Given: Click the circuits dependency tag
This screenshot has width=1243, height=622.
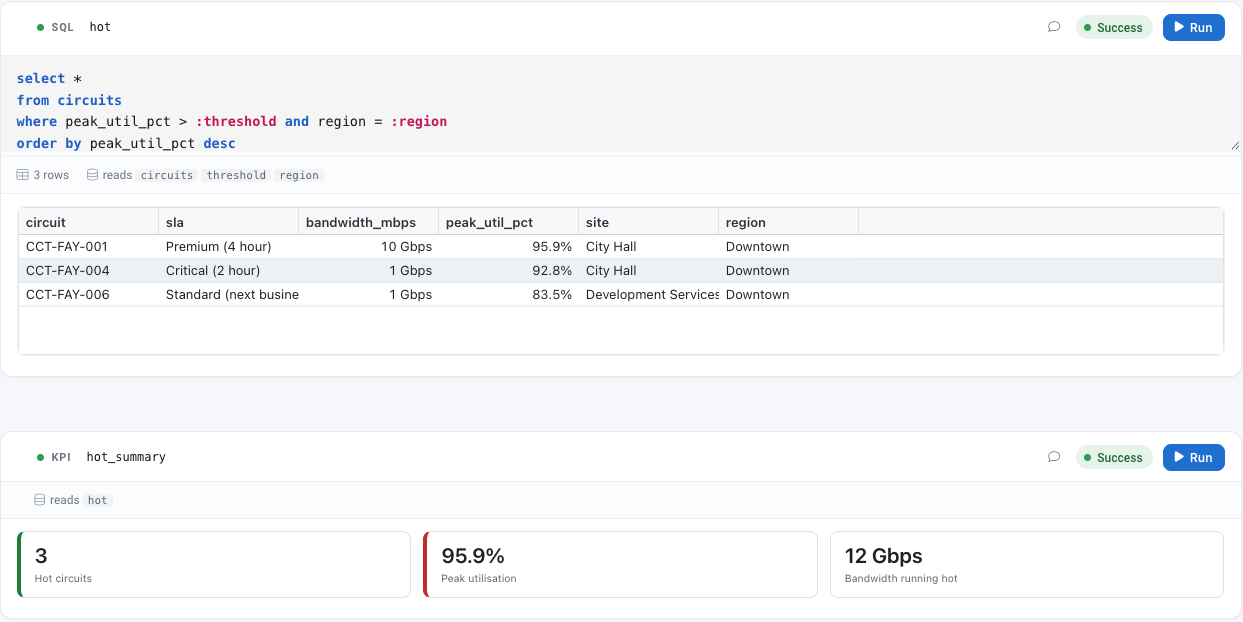Looking at the screenshot, I should [x=166, y=175].
